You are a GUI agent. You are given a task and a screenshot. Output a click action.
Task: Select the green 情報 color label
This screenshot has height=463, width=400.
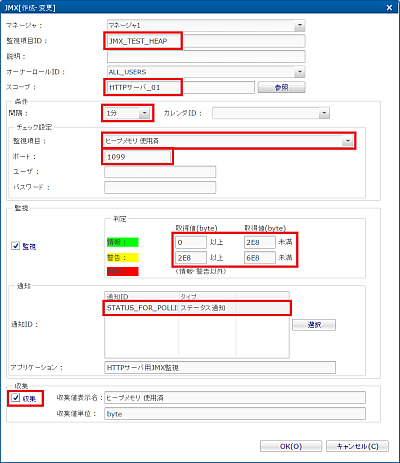point(123,242)
